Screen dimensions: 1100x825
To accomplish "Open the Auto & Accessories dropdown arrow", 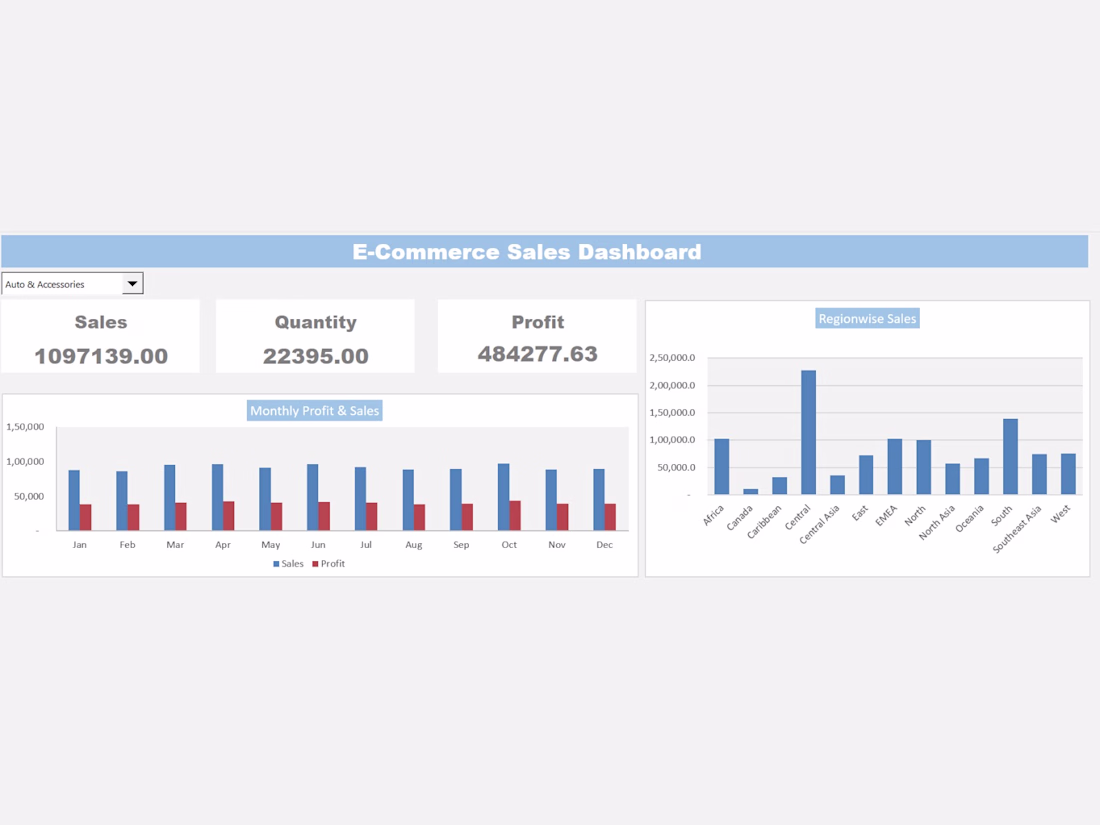I will tap(132, 283).
